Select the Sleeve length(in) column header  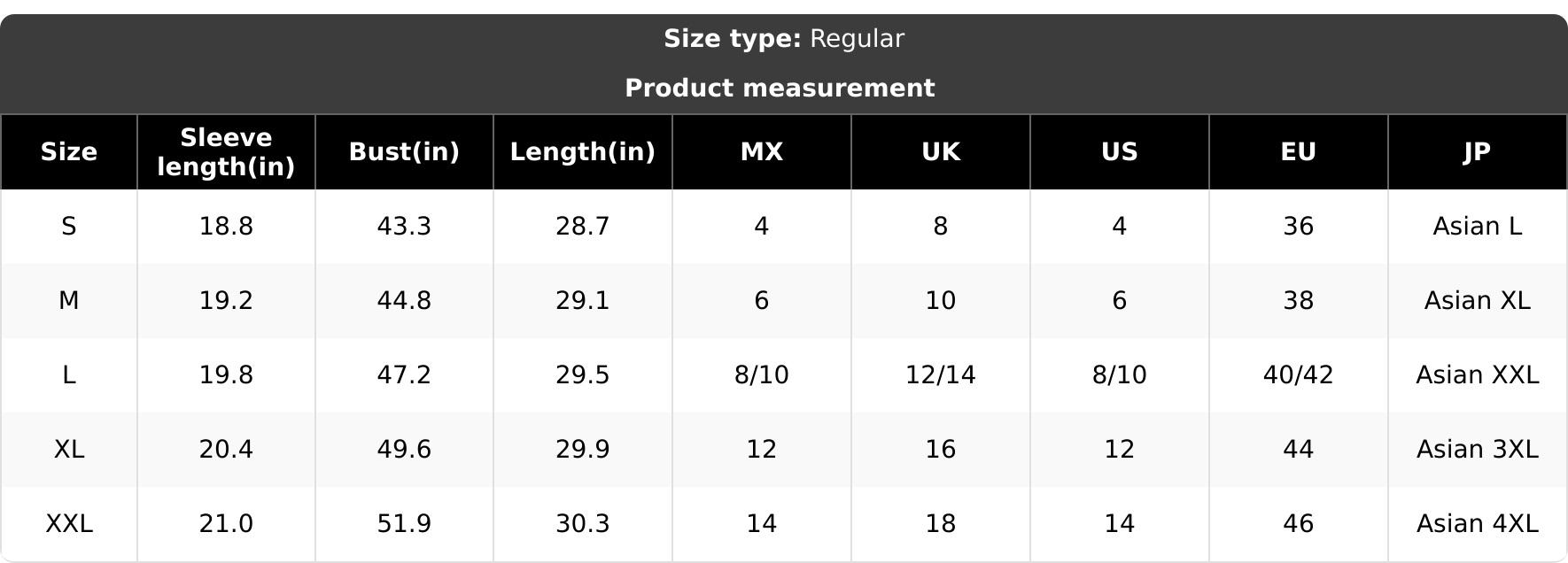coord(226,152)
